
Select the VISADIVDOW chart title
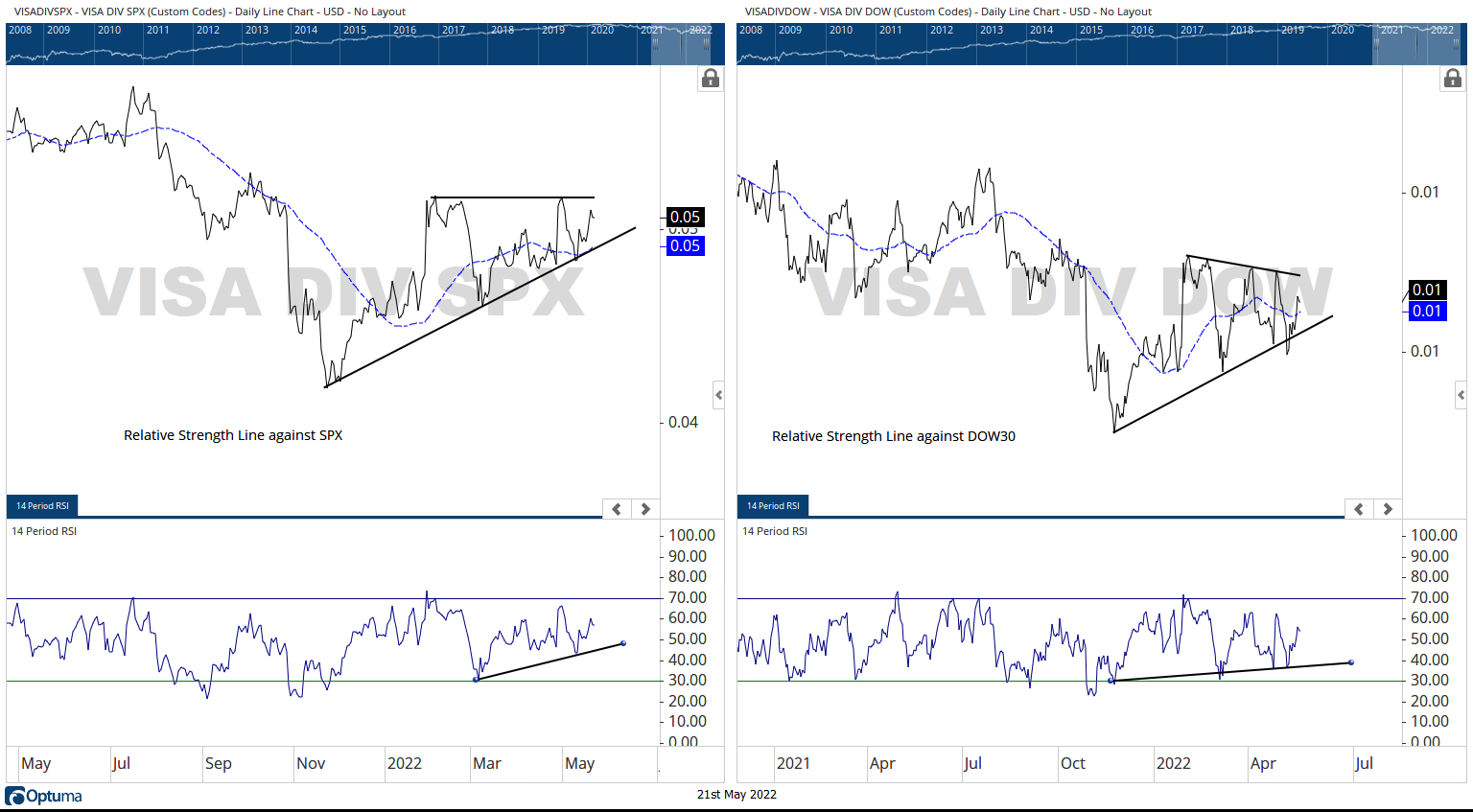tap(948, 12)
